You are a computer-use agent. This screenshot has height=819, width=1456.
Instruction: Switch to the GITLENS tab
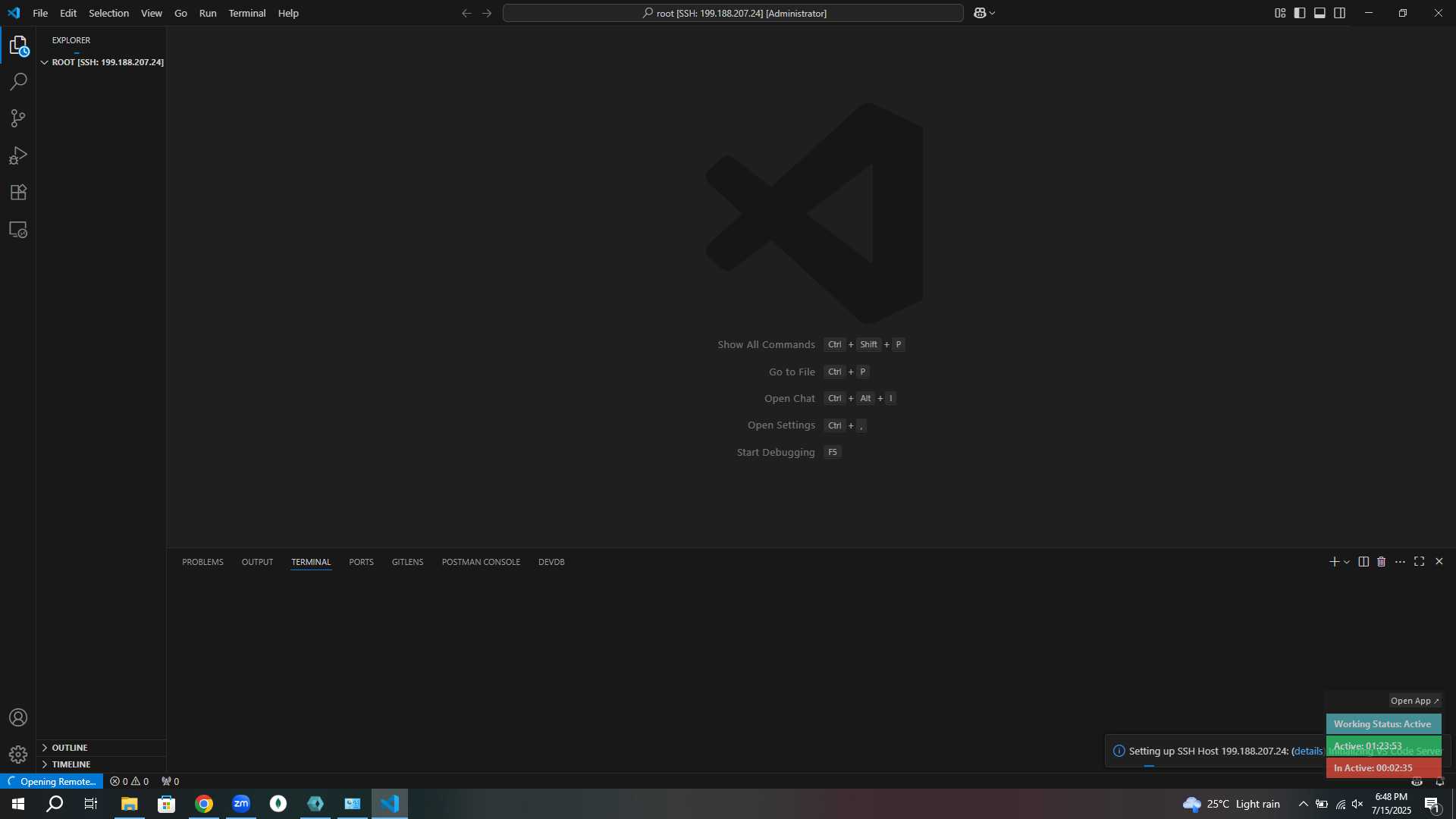click(407, 562)
